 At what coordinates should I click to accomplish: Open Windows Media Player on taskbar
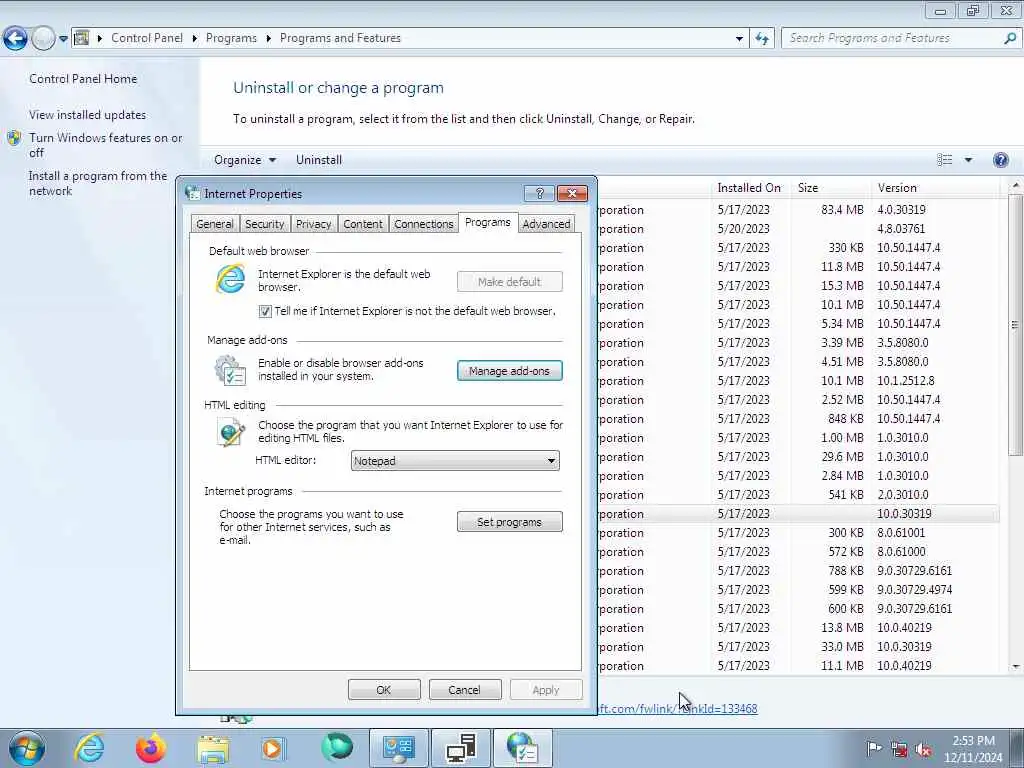tap(273, 748)
